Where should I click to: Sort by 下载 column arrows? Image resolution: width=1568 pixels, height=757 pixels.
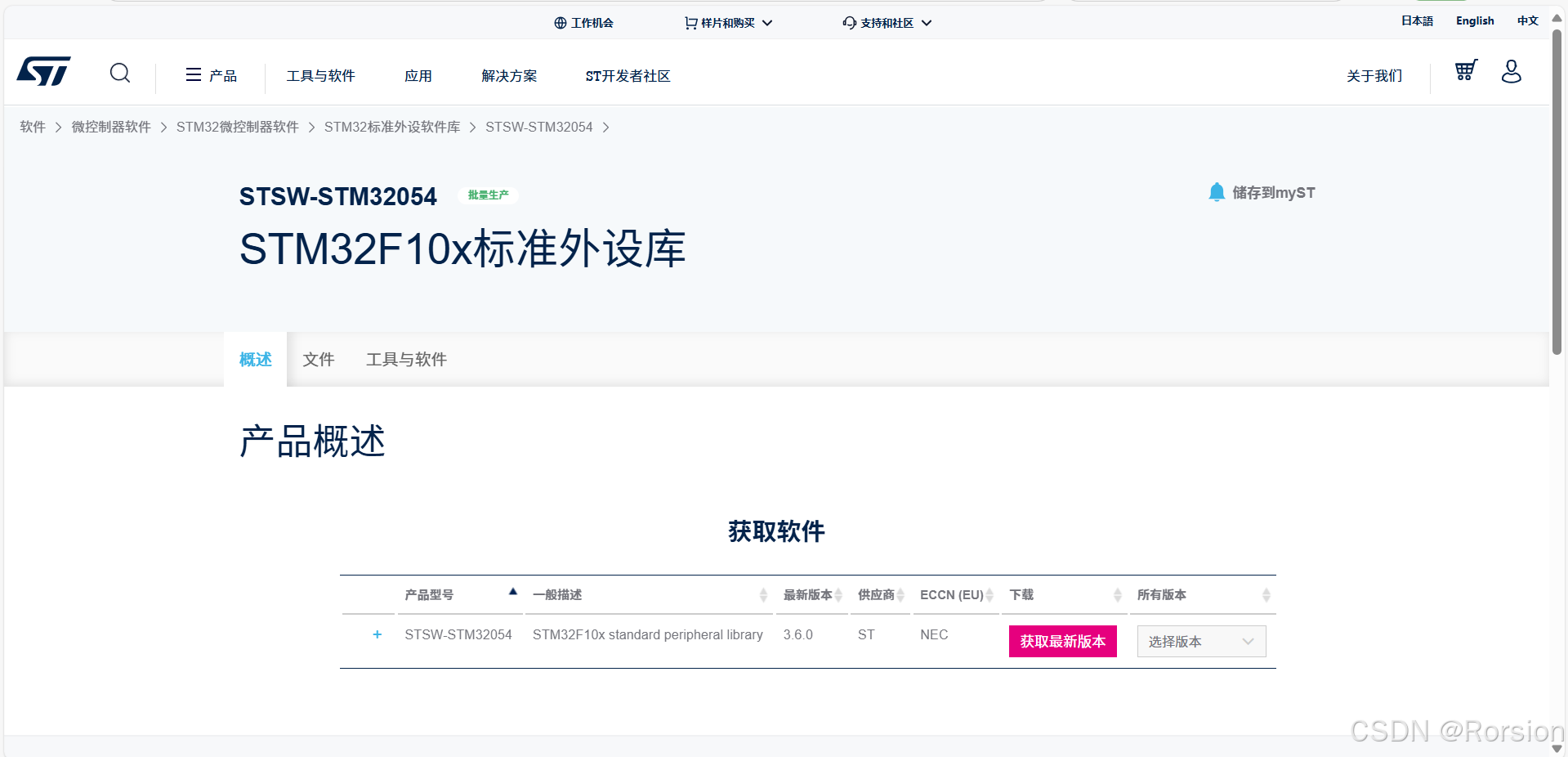[x=1118, y=595]
